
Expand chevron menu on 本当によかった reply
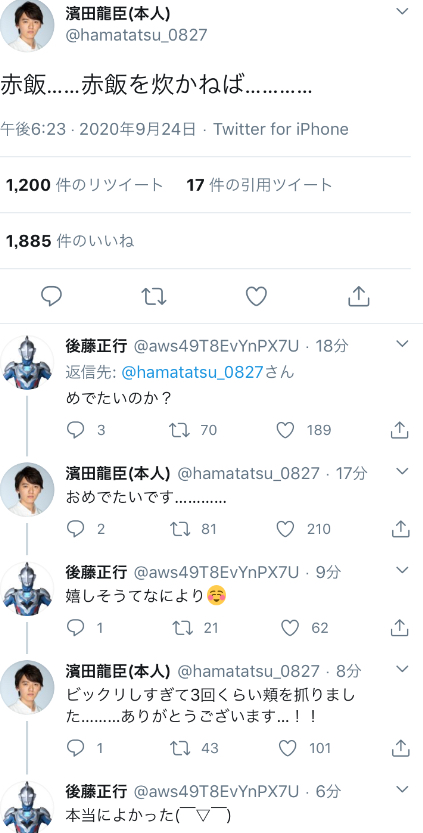click(403, 788)
